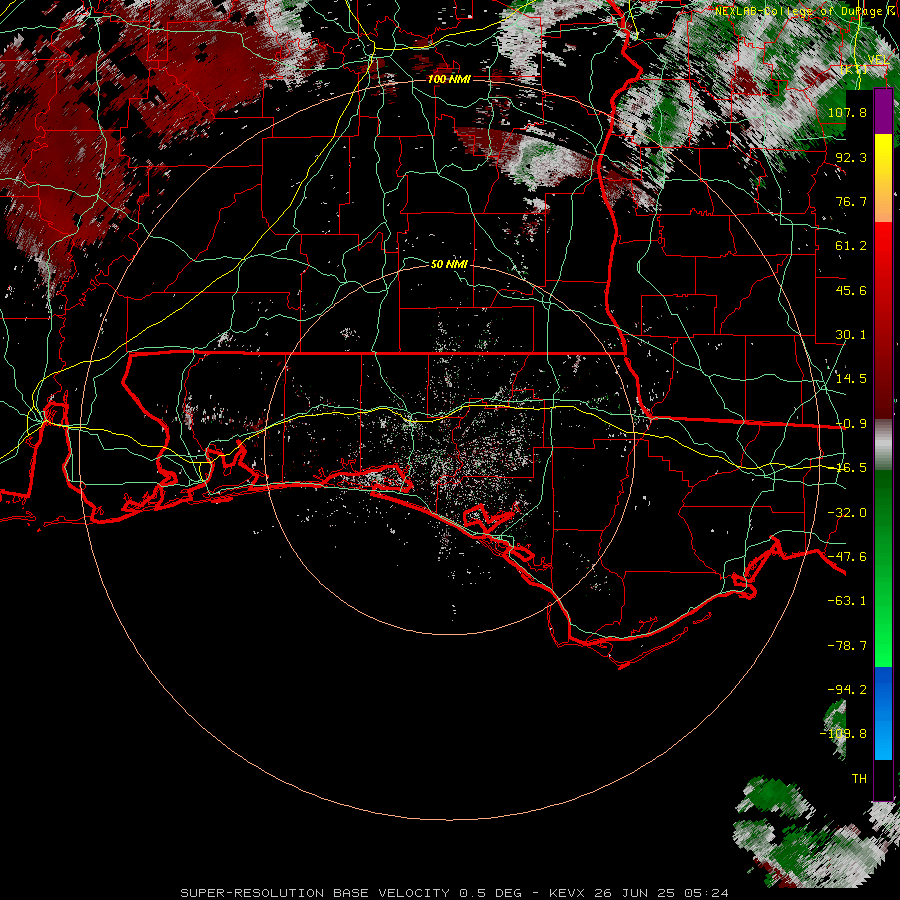This screenshot has height=900, width=900.
Task: Click the "VEL" legend heading
Action: pyautogui.click(x=878, y=60)
